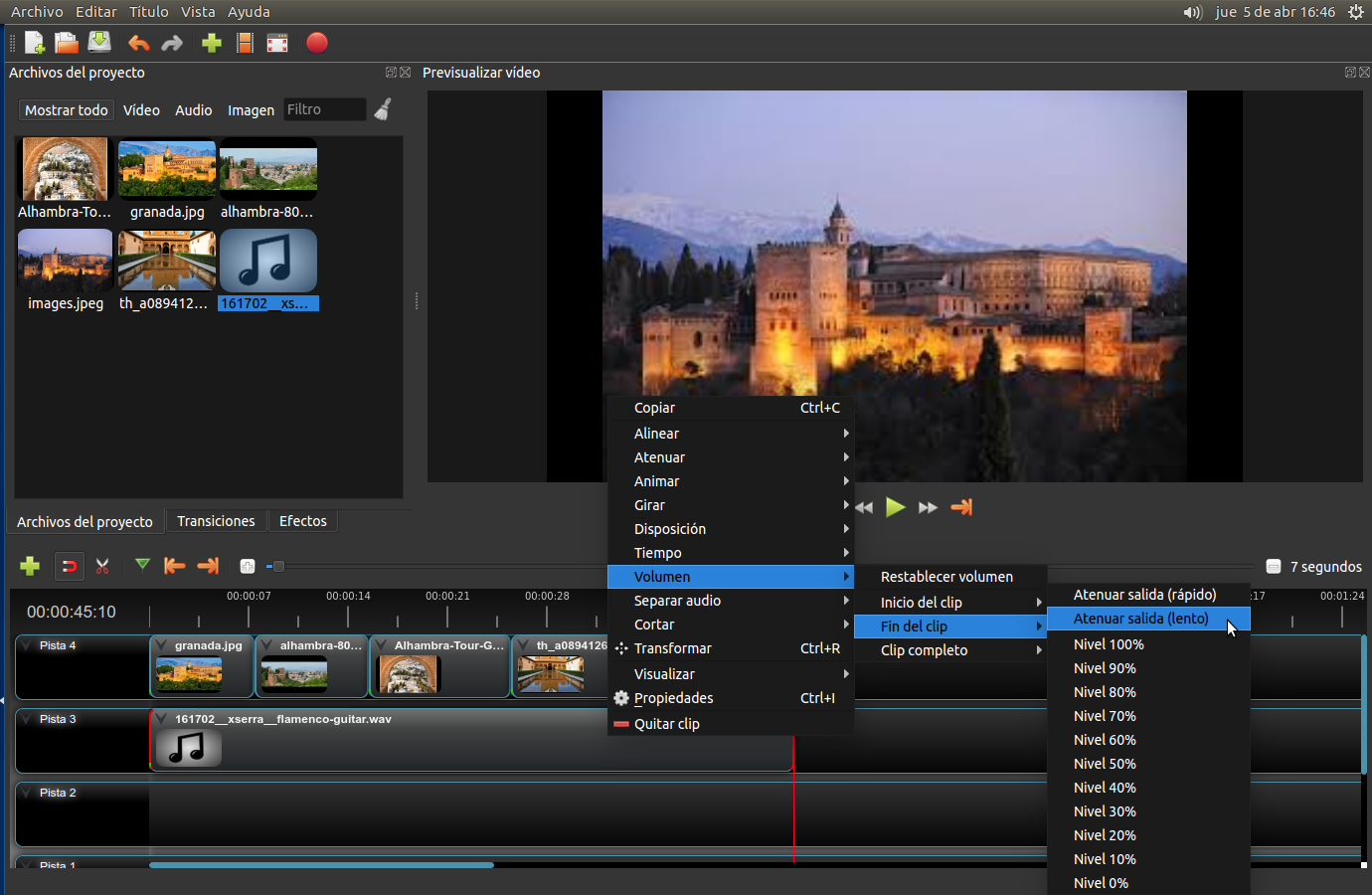Screen dimensions: 1372x895
Task: Set volume to Nivel 50%
Action: 1148,764
